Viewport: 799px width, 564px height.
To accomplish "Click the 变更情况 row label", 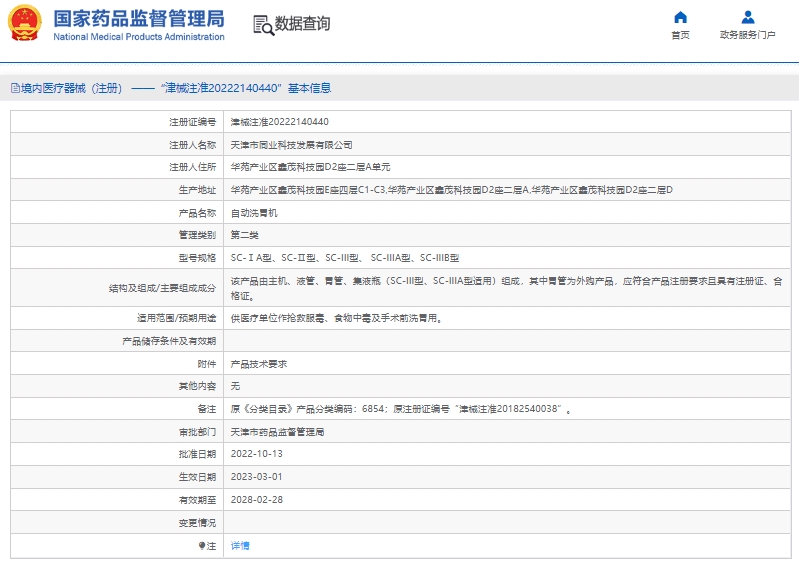I will click(197, 523).
